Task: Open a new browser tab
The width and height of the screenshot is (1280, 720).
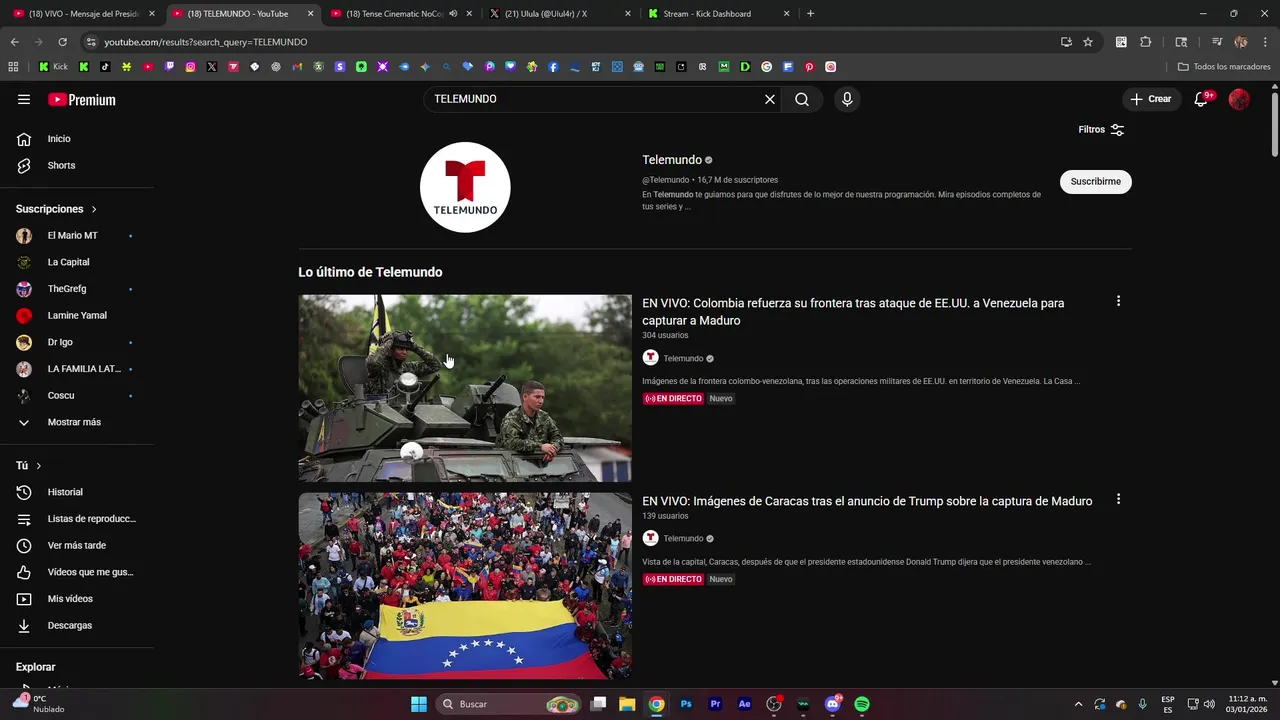Action: [x=810, y=14]
